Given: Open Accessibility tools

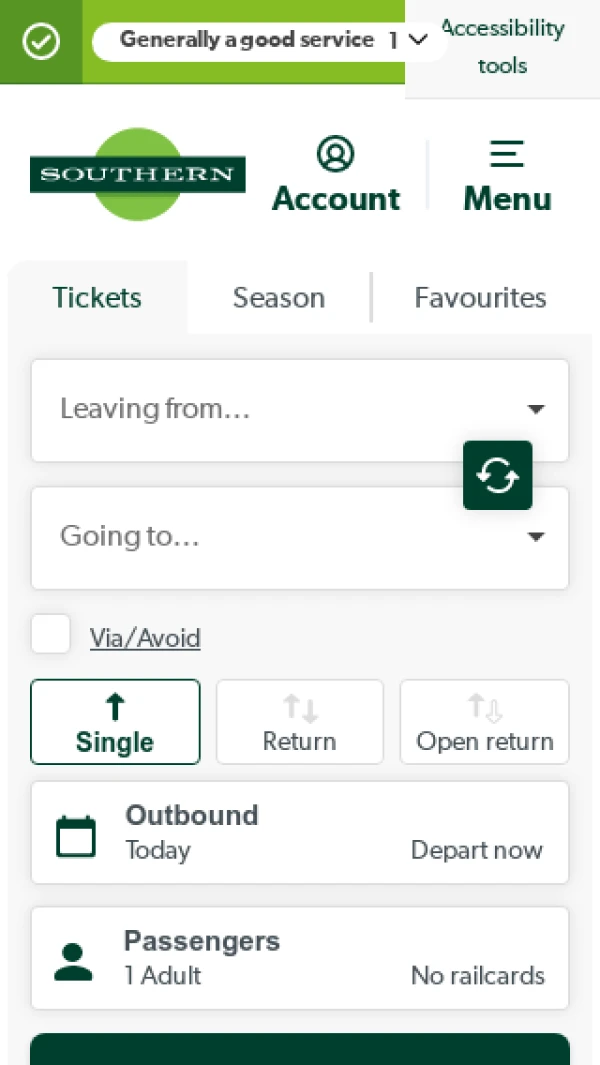Looking at the screenshot, I should click(502, 47).
